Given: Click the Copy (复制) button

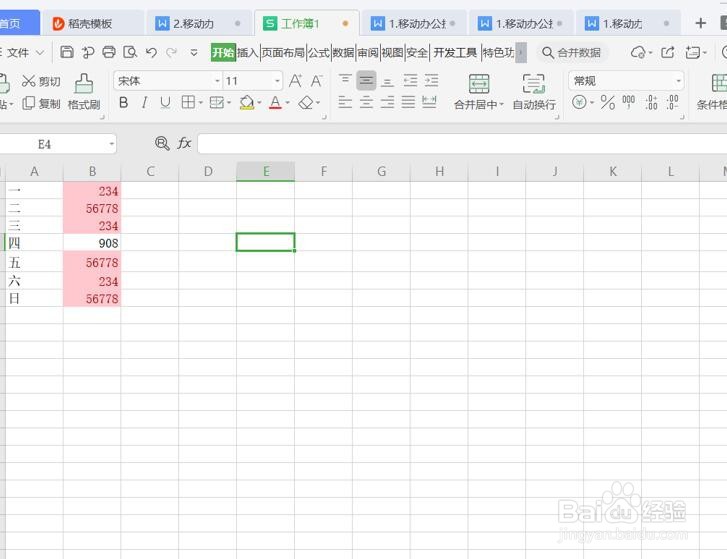Looking at the screenshot, I should click(42, 103).
